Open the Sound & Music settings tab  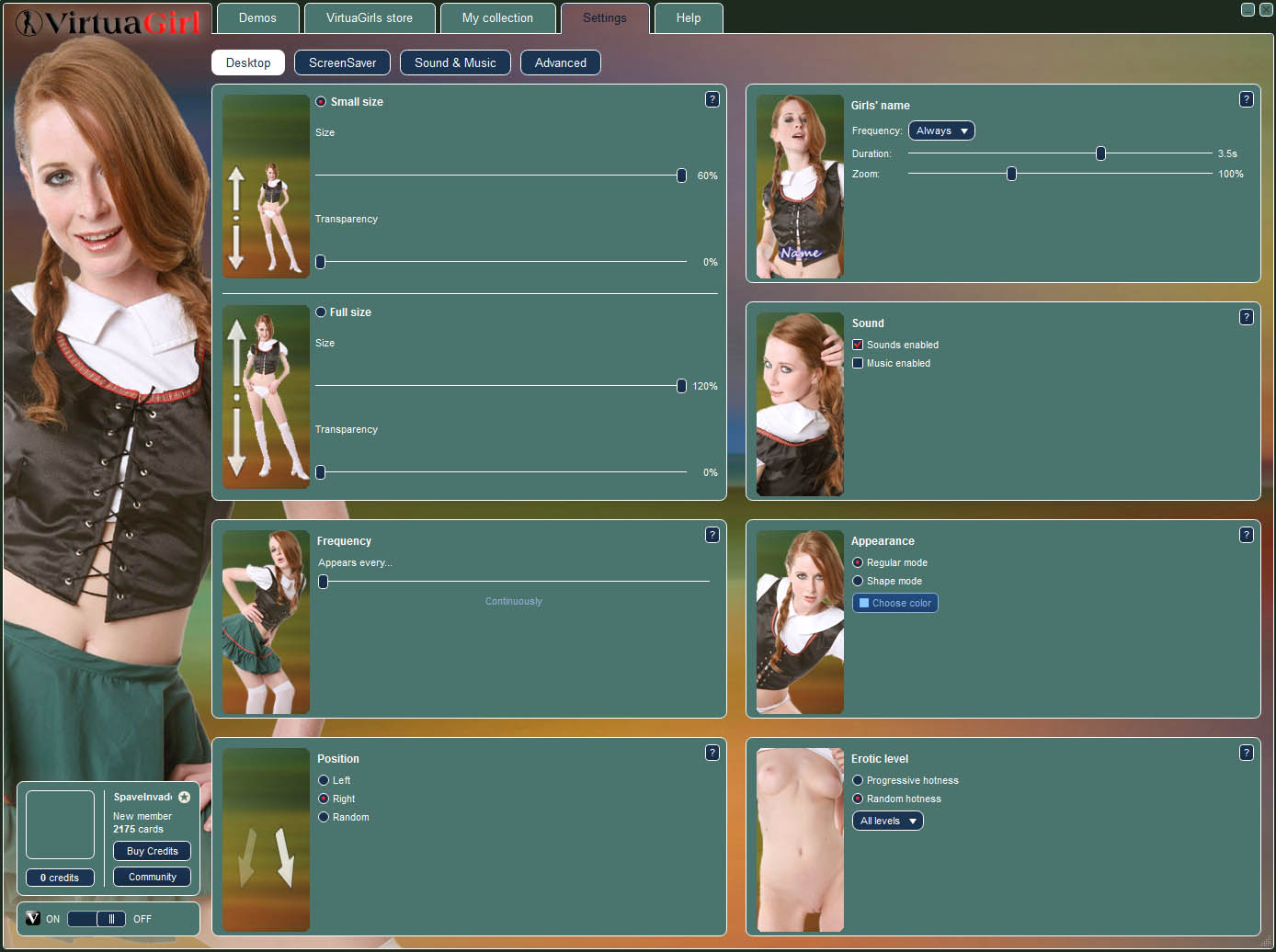tap(455, 62)
